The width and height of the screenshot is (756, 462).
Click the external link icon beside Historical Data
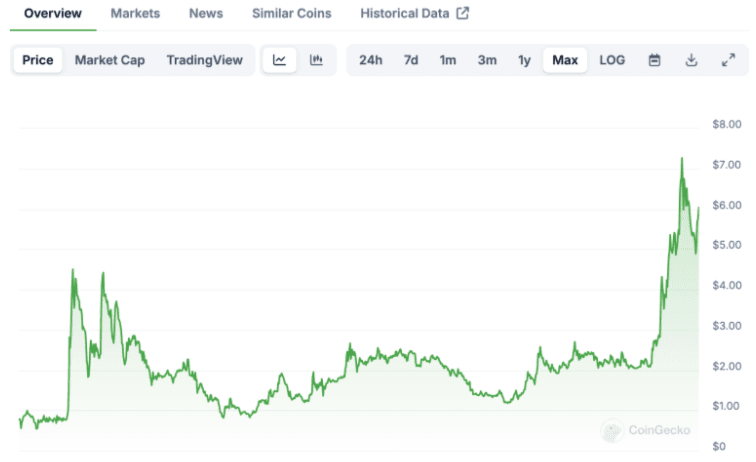tap(462, 14)
